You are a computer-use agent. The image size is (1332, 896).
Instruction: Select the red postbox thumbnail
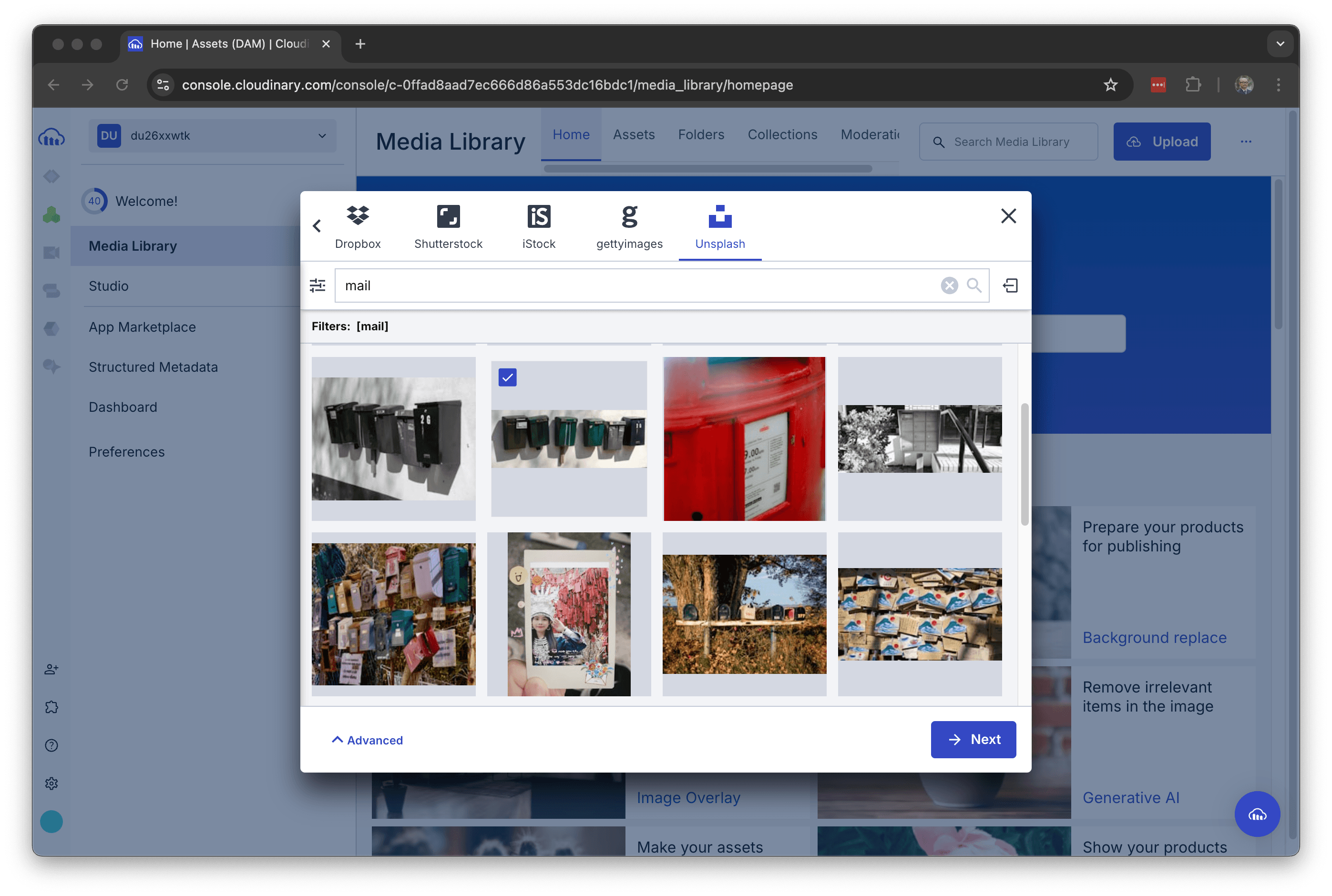coord(744,439)
